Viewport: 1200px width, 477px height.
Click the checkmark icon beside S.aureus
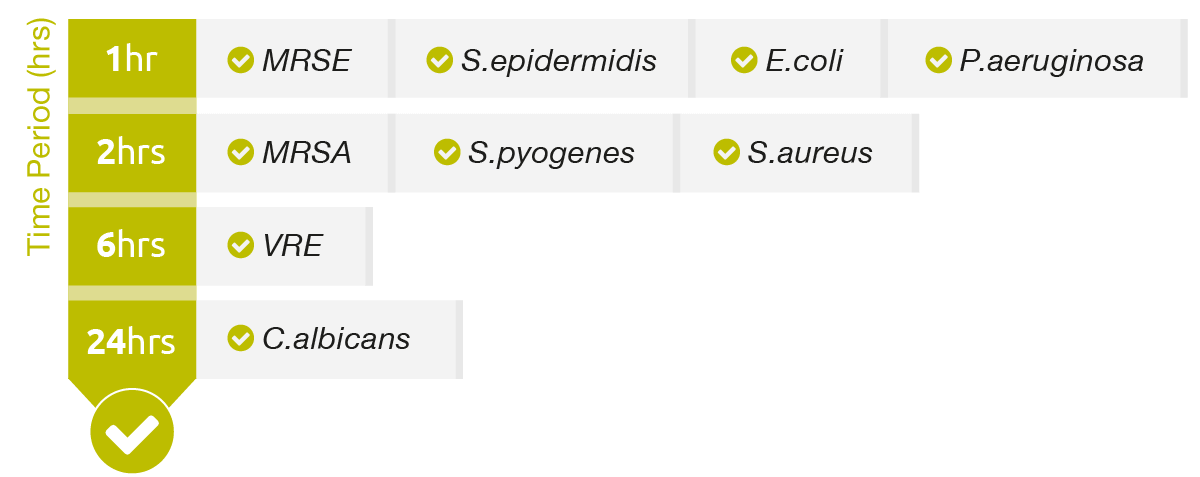tap(726, 152)
